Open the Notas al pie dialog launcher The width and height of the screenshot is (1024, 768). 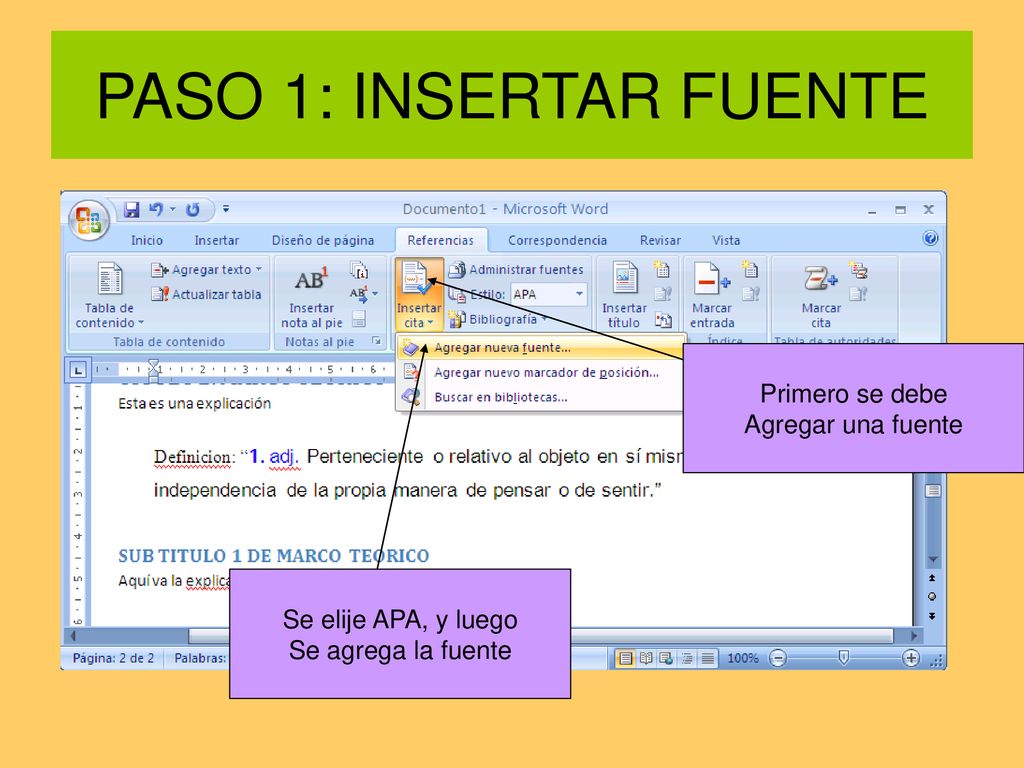coord(376,340)
